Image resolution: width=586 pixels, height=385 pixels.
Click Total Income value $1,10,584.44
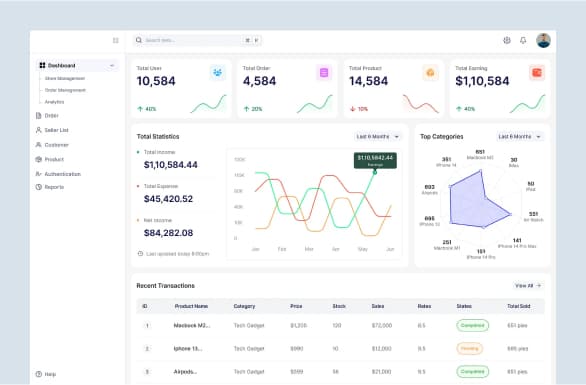click(171, 165)
